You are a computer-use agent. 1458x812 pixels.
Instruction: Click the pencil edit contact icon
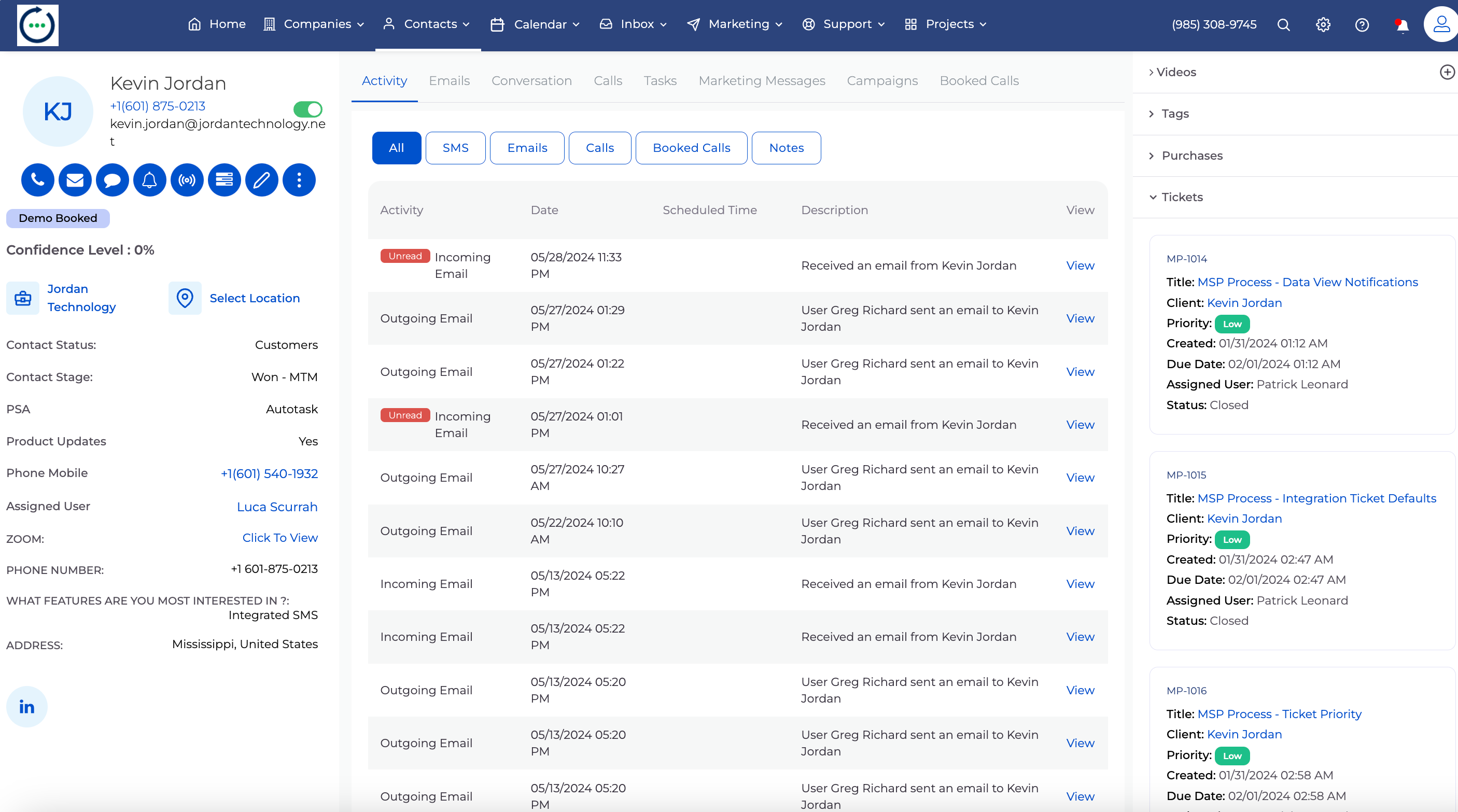pyautogui.click(x=261, y=180)
